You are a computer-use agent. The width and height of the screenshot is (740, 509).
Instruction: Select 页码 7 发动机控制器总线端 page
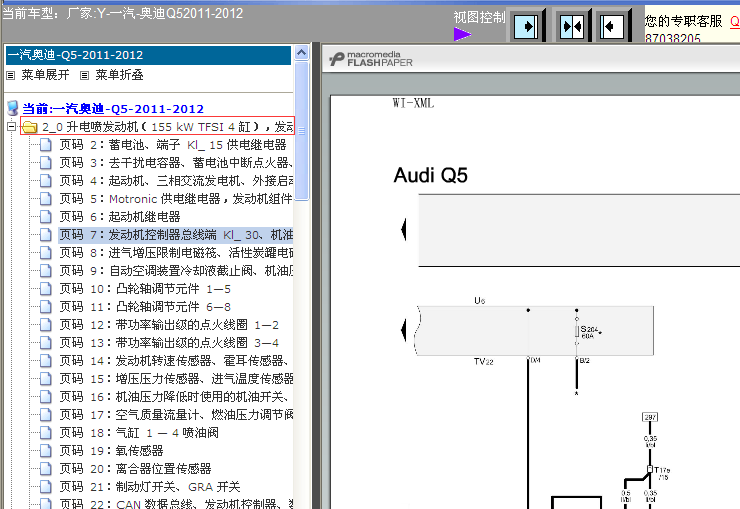176,235
